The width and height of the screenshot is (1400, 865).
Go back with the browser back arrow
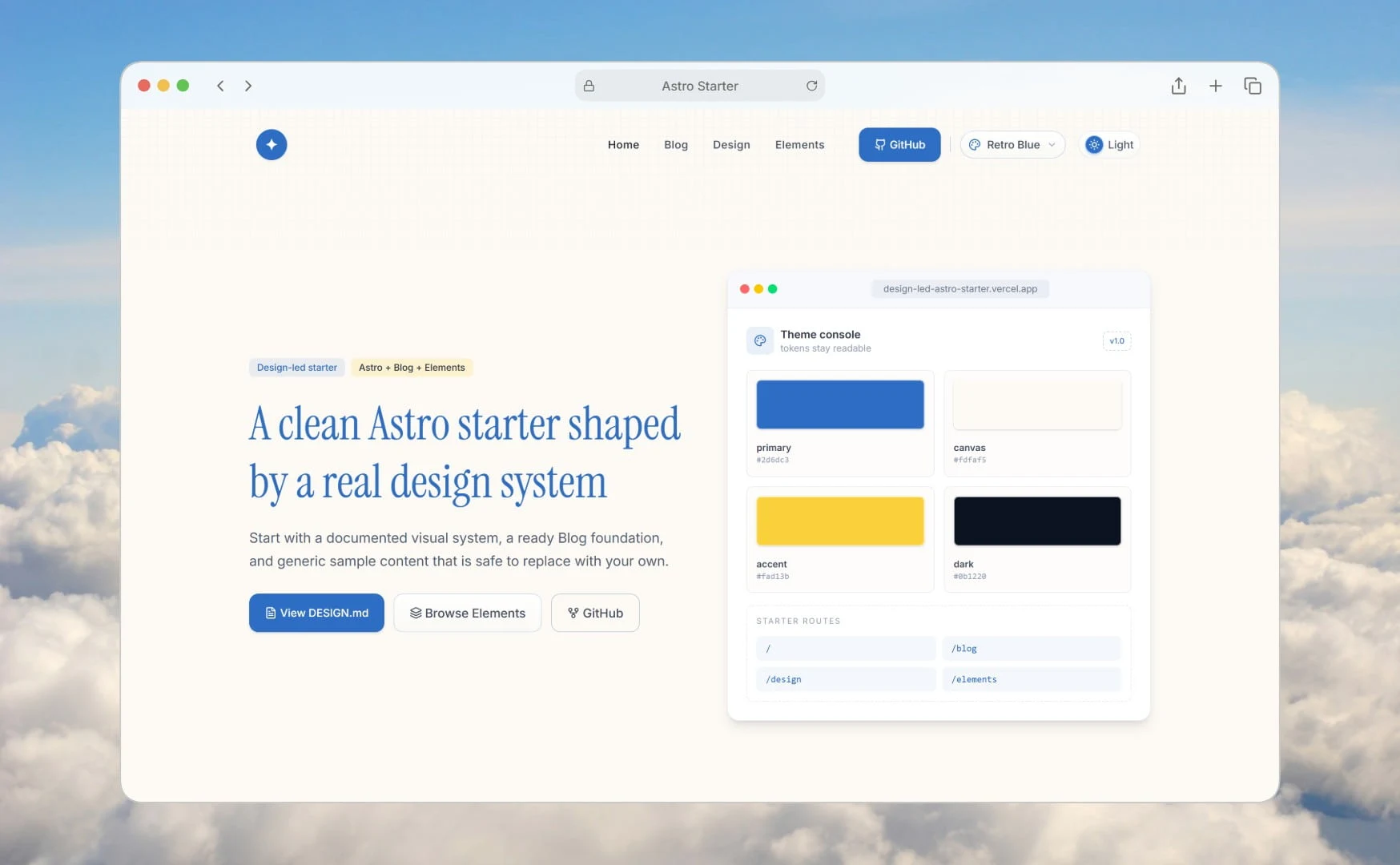(220, 86)
